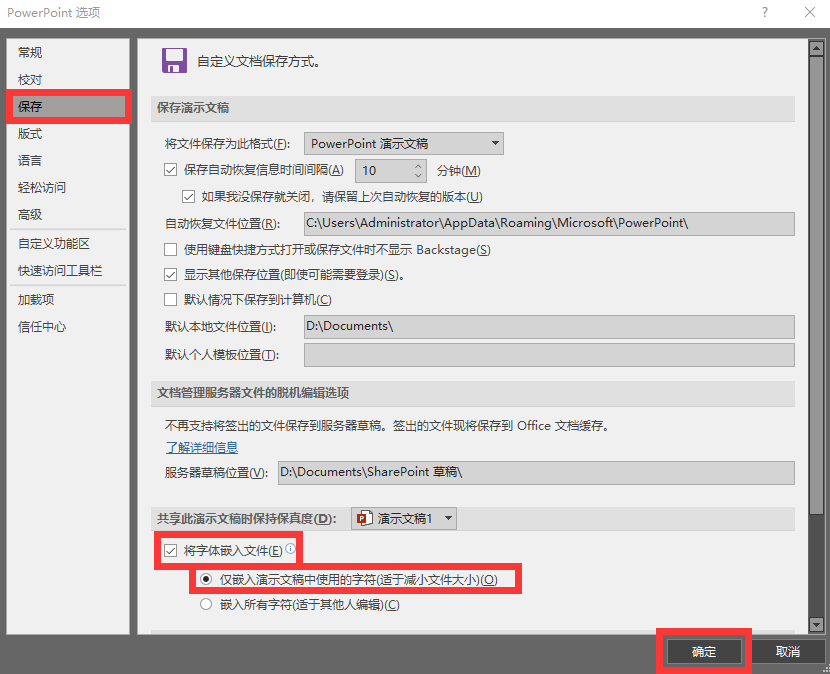This screenshot has height=674, width=830.
Task: Click the 服务器草稿位置 field
Action: pos(536,472)
